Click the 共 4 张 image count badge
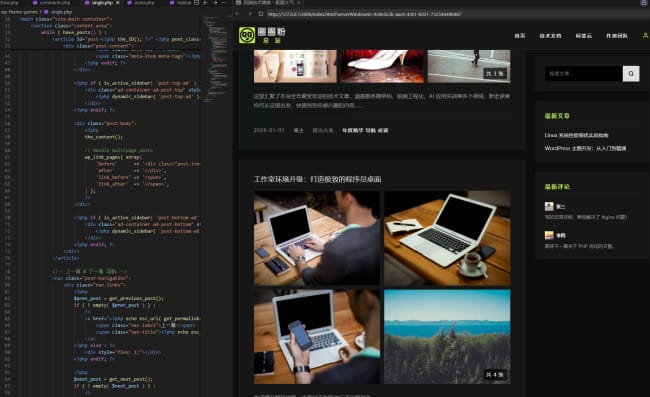Image resolution: width=650 pixels, height=397 pixels. click(495, 375)
